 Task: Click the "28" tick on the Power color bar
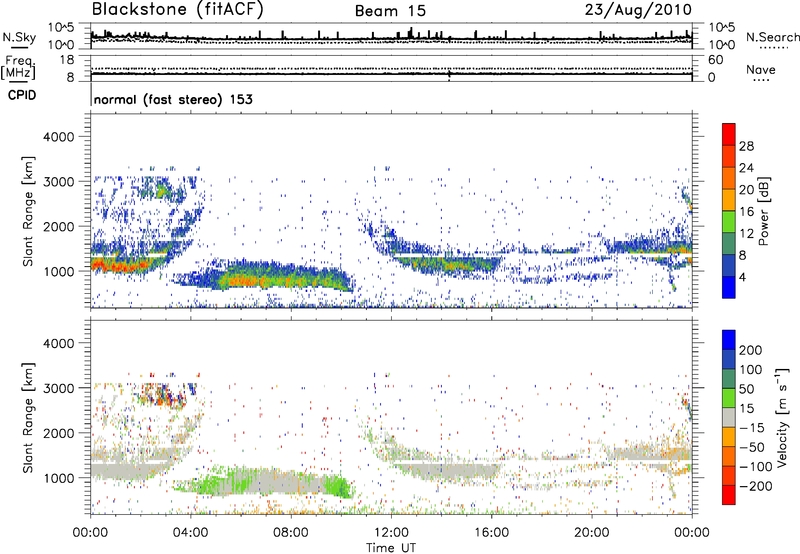coord(746,146)
